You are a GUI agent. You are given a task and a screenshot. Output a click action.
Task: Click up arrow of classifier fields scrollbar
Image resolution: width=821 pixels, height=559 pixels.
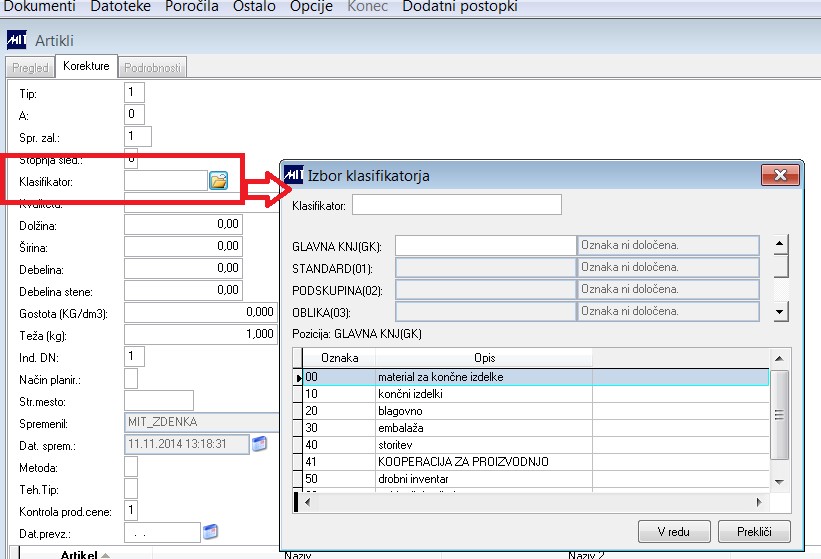[780, 244]
